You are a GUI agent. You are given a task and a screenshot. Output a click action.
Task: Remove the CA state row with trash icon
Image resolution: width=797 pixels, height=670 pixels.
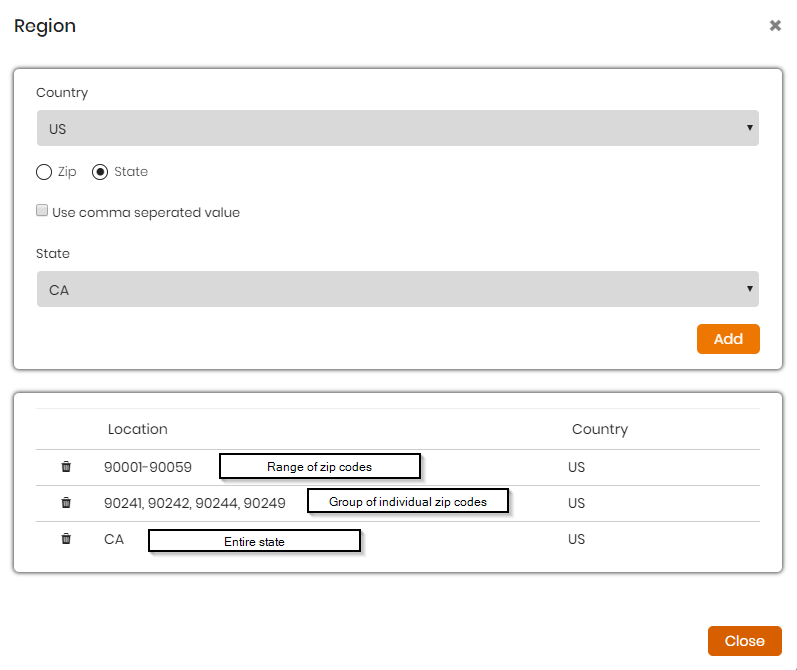[66, 539]
